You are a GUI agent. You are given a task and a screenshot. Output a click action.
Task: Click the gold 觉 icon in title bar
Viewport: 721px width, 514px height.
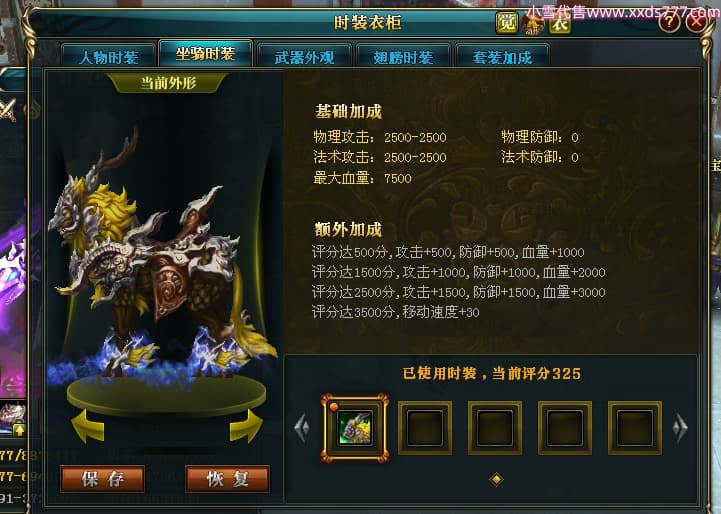coord(506,22)
